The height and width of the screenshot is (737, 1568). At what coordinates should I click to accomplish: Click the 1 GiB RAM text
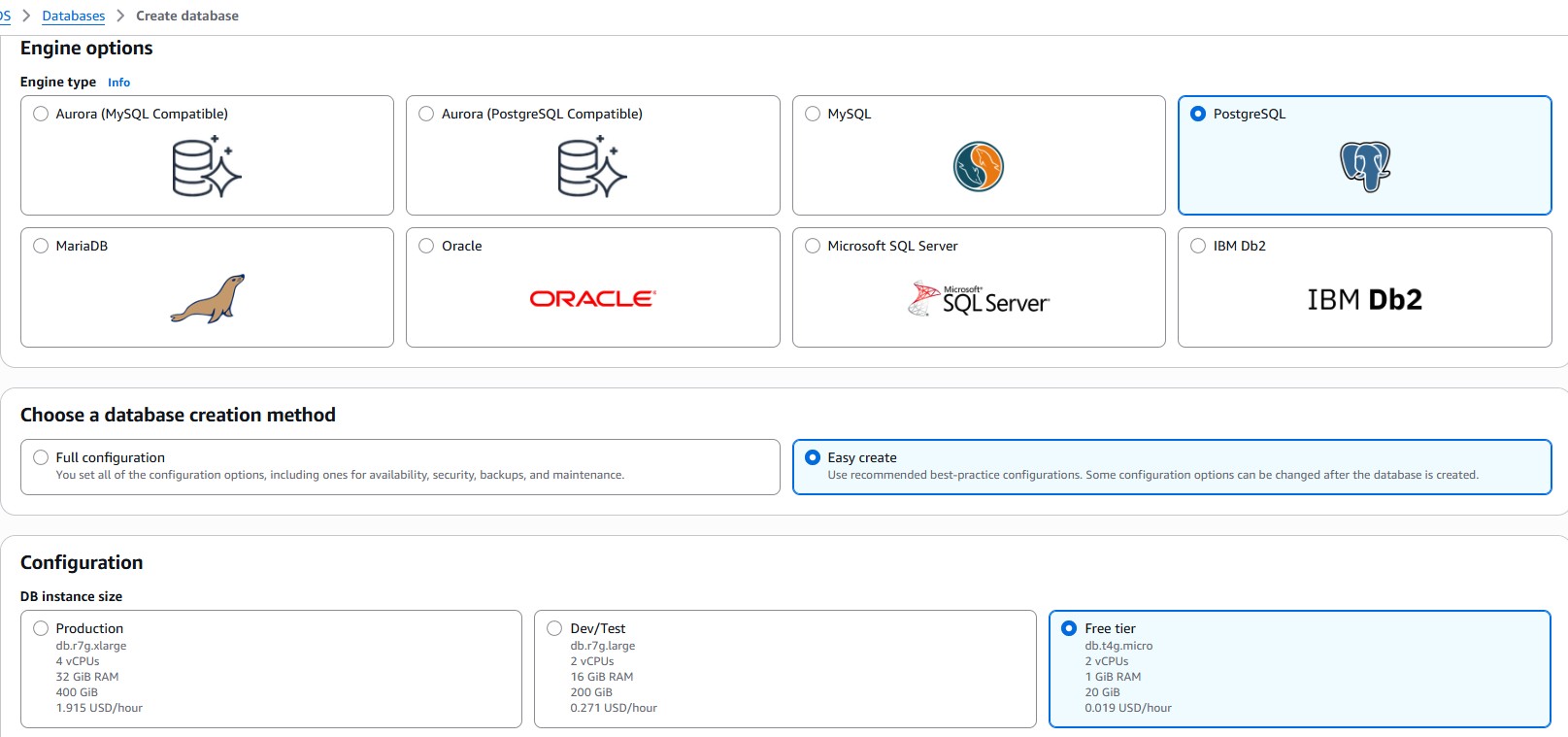click(1113, 677)
